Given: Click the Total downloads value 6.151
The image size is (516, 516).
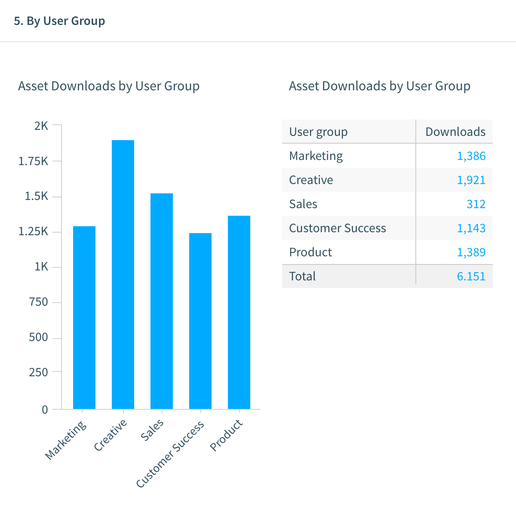Looking at the screenshot, I should tap(471, 276).
